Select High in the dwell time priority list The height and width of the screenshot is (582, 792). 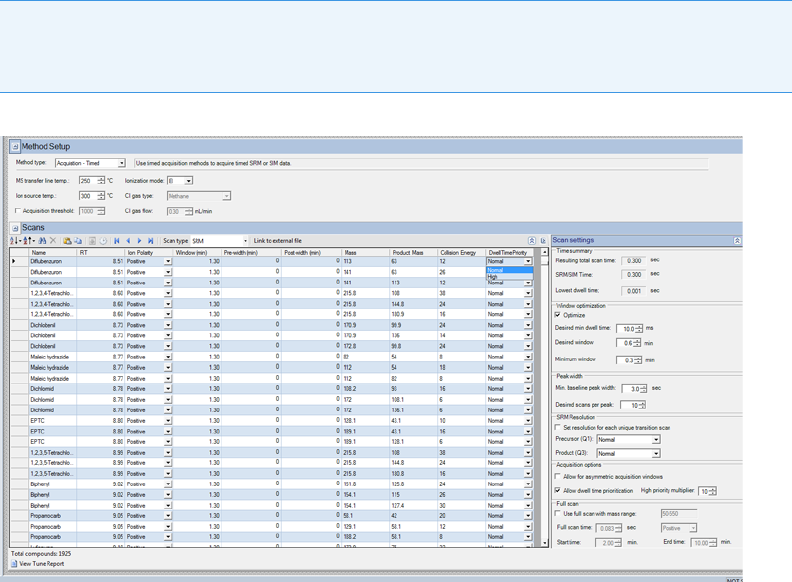click(x=495, y=277)
